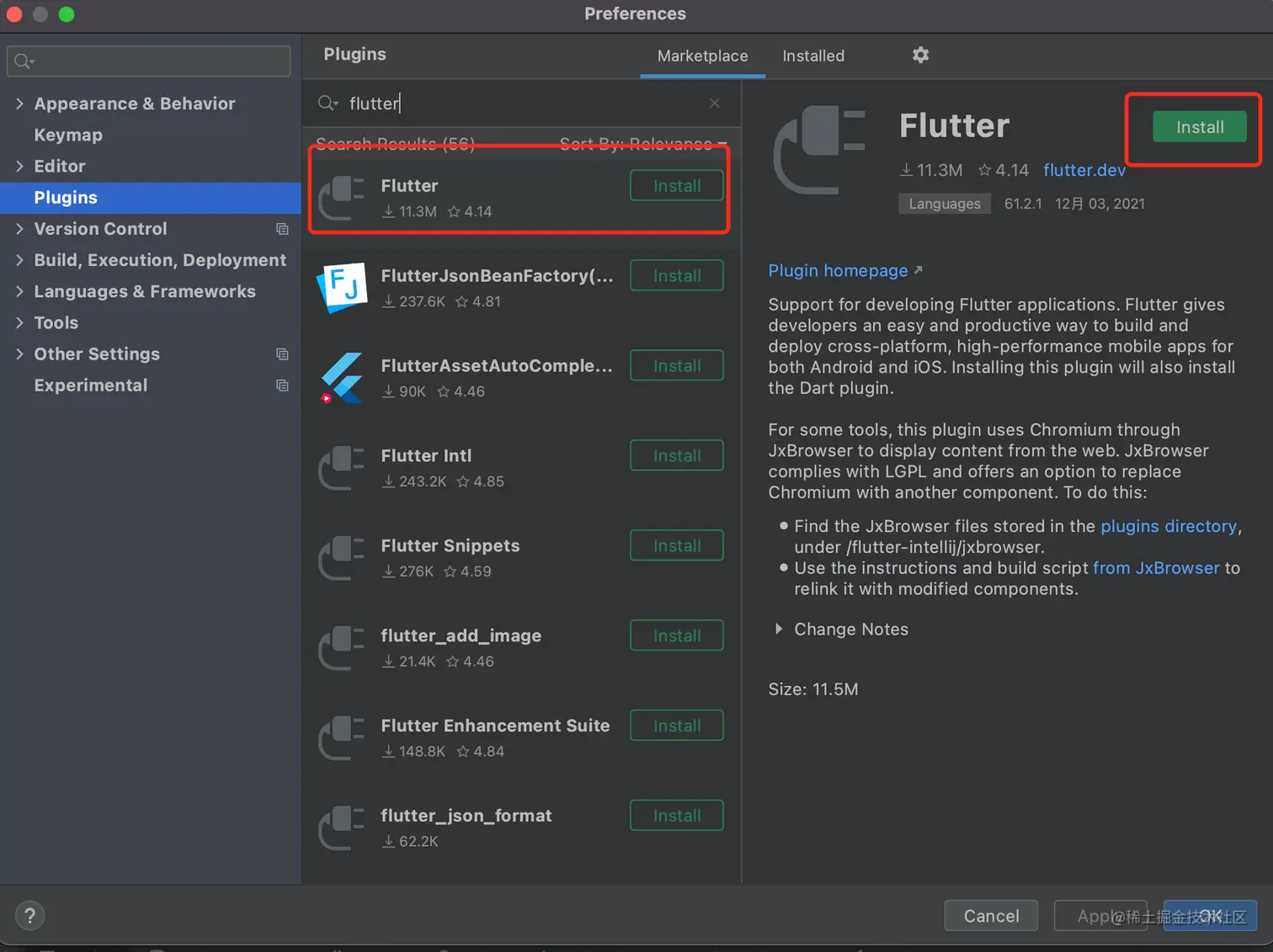Switch to the Installed tab
The height and width of the screenshot is (952, 1273).
pos(813,56)
